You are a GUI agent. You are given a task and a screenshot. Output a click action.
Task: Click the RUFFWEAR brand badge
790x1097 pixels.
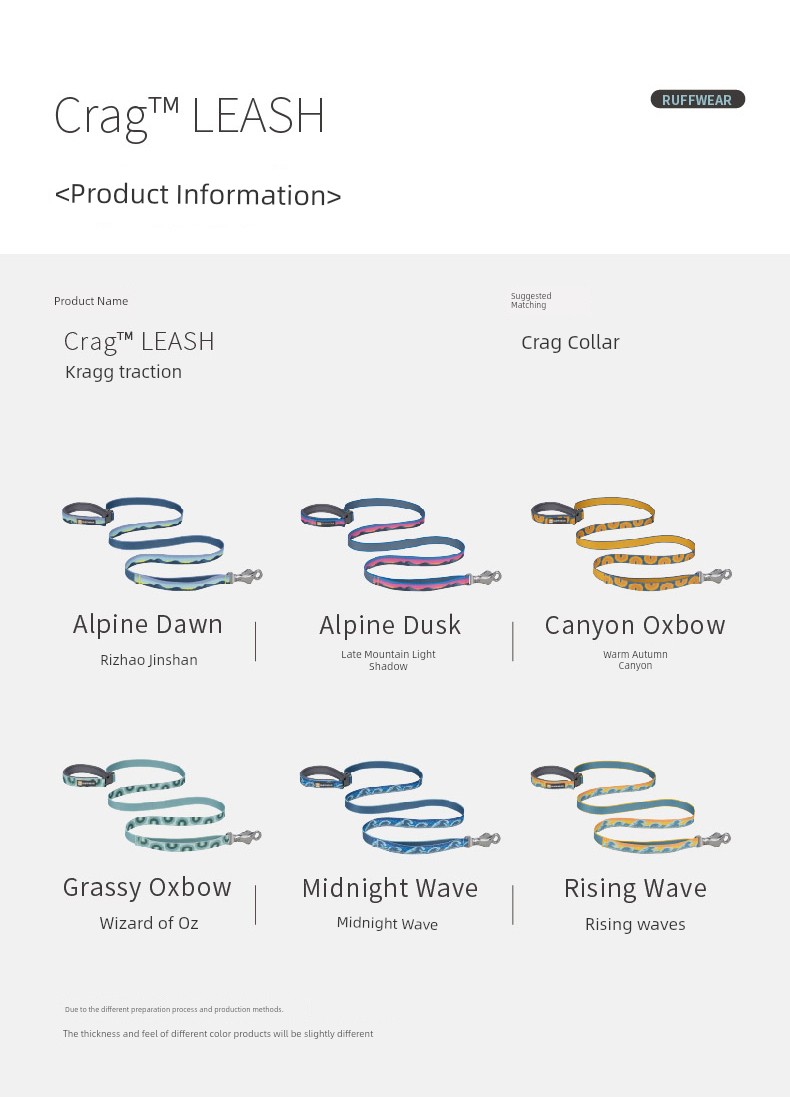point(698,99)
